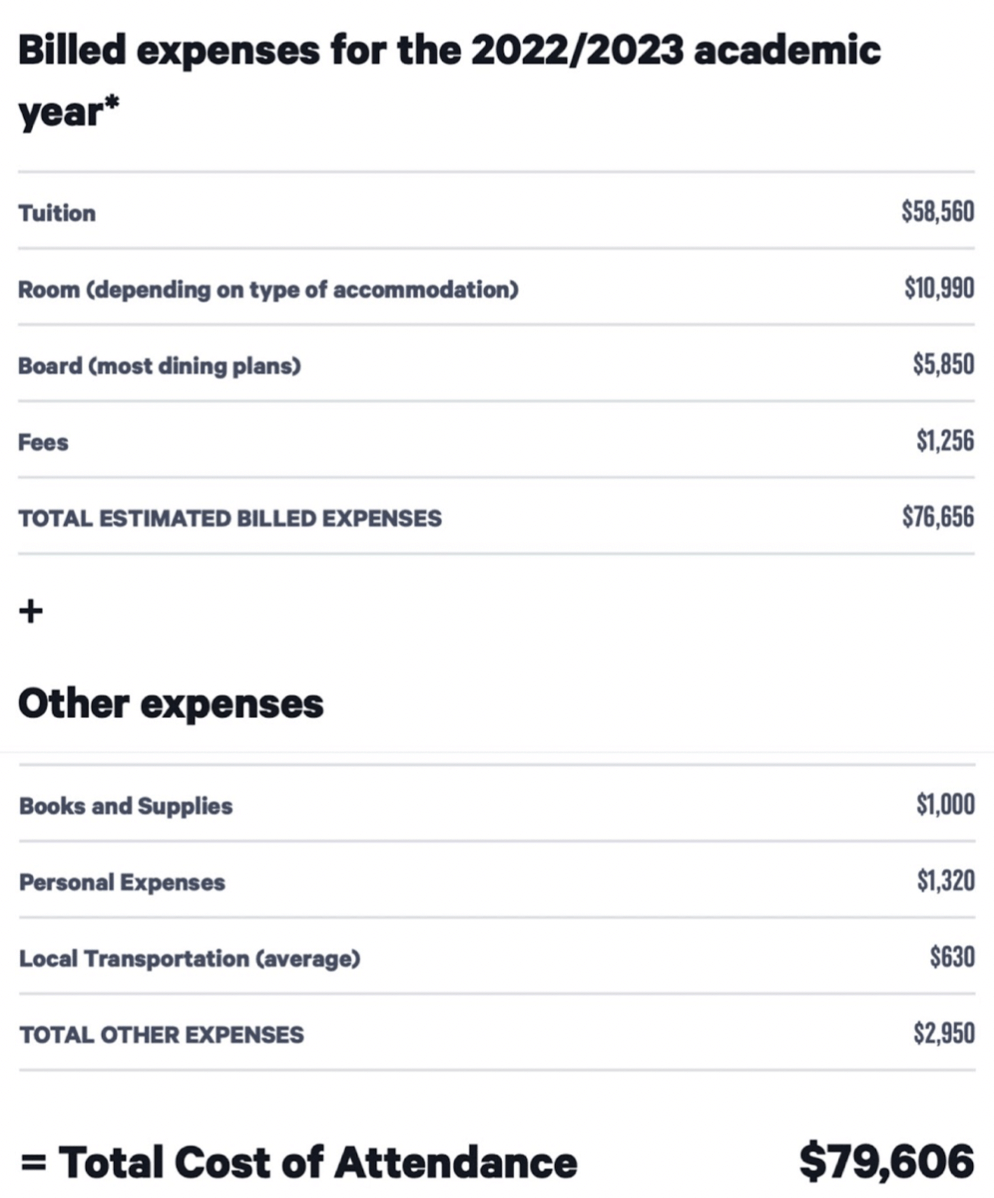
Task: Select the $1,320 personal expenses amount
Action: click(x=946, y=881)
